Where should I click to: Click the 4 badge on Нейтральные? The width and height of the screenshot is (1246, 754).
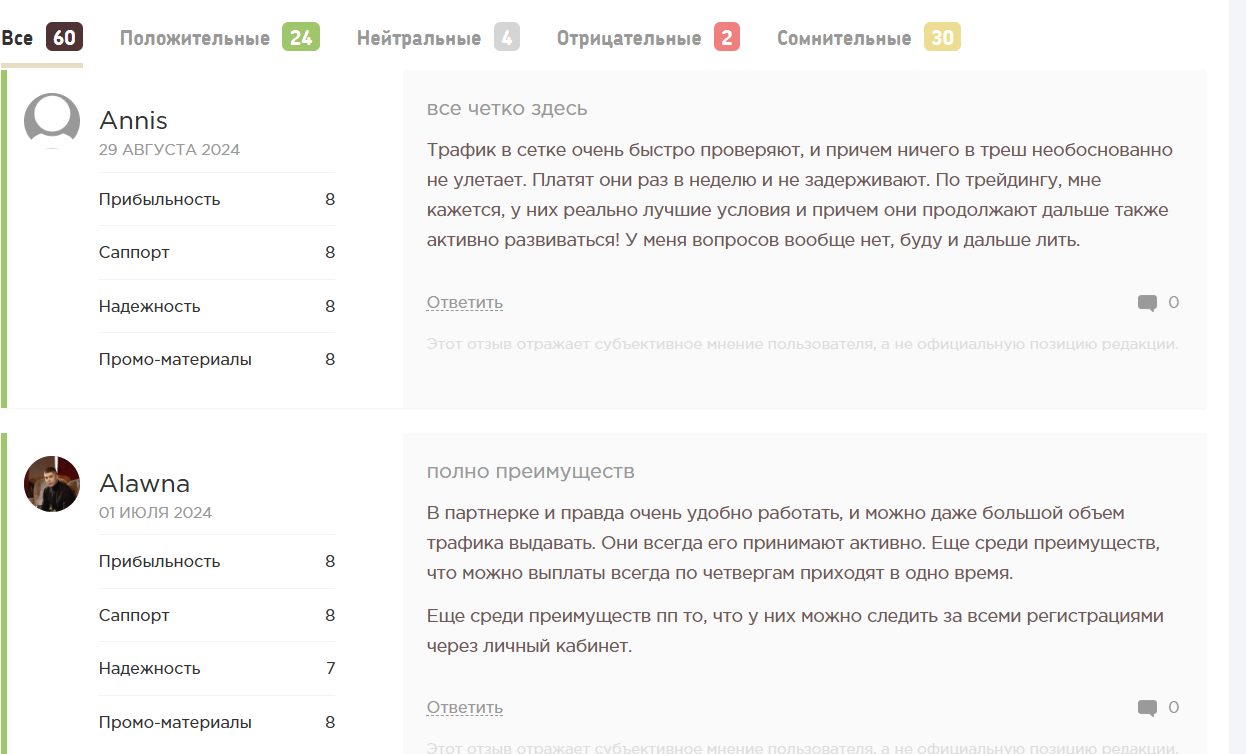[x=507, y=38]
